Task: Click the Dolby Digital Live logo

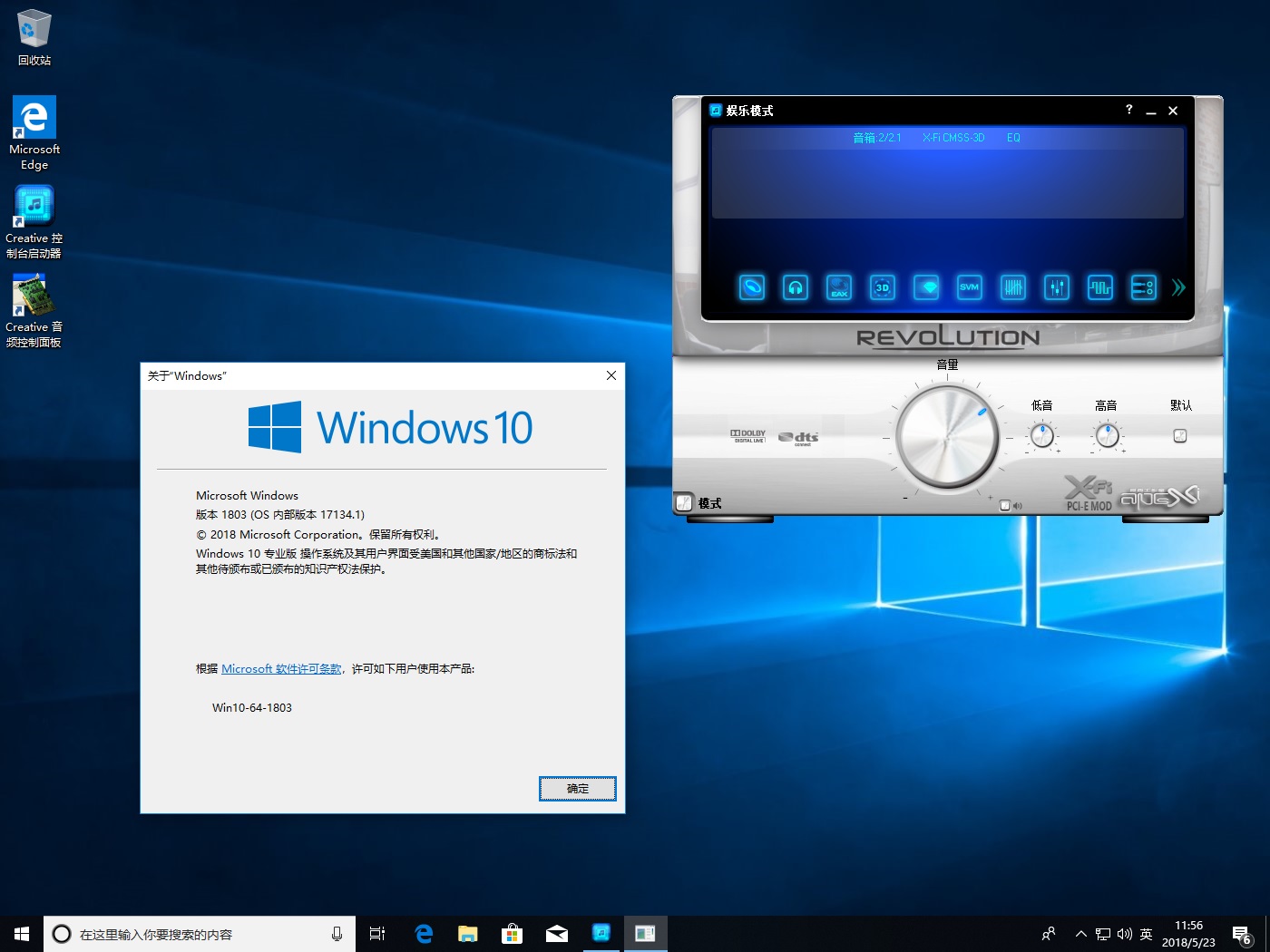Action: (x=748, y=436)
